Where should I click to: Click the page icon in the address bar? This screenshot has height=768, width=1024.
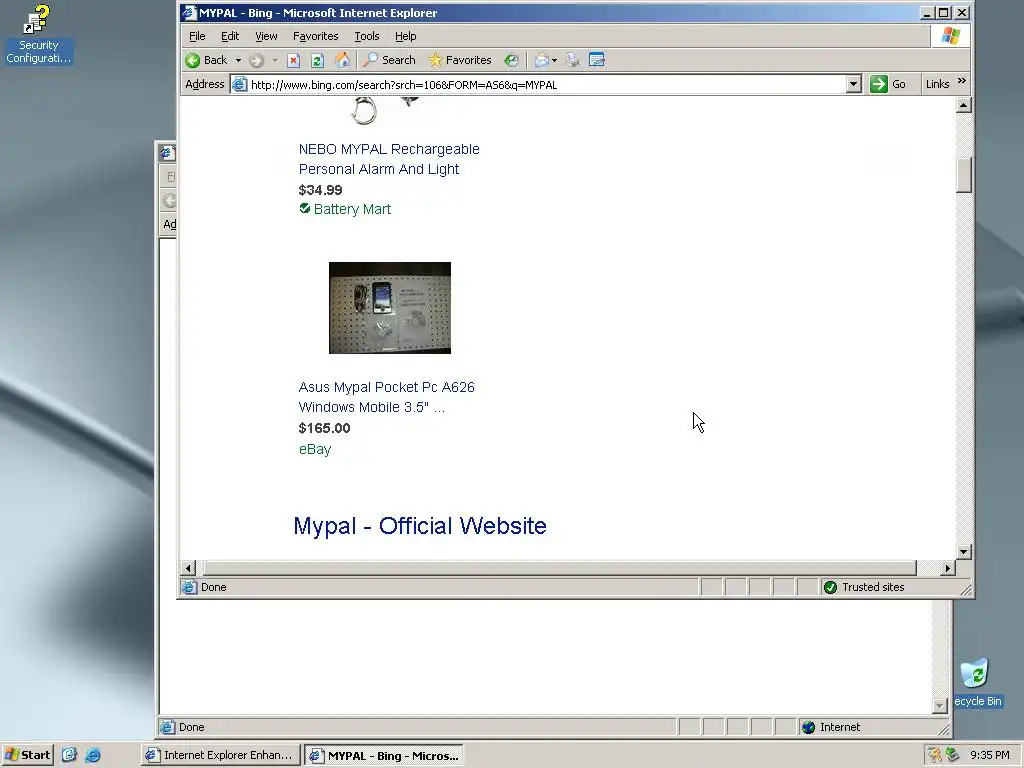tap(240, 84)
